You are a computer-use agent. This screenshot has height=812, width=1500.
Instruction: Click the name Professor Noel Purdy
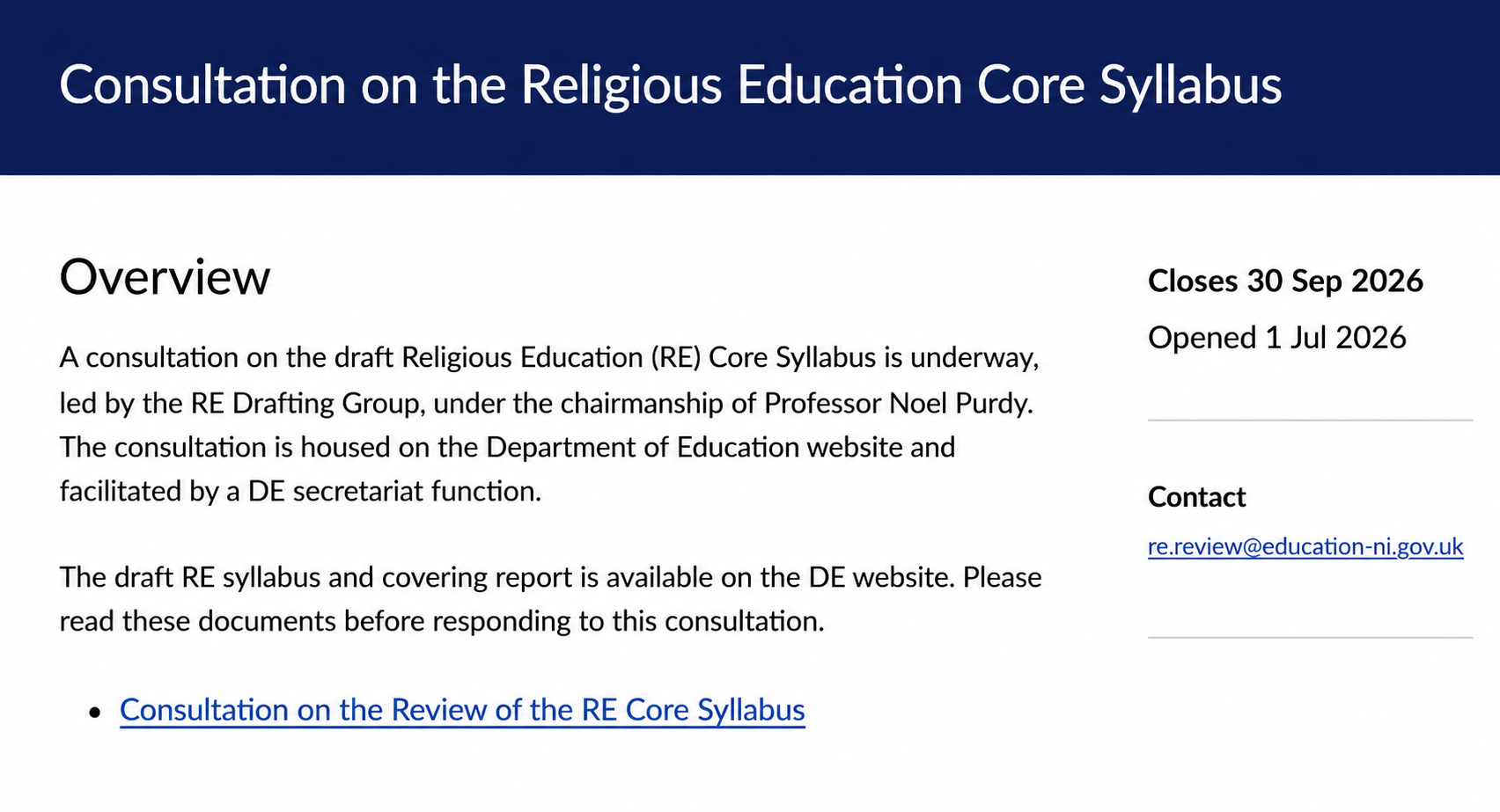pos(897,403)
